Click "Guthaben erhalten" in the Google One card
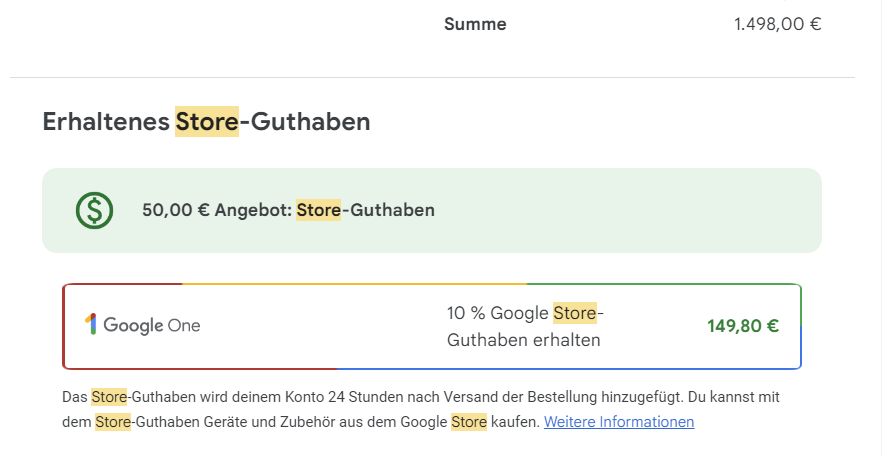 [x=523, y=340]
